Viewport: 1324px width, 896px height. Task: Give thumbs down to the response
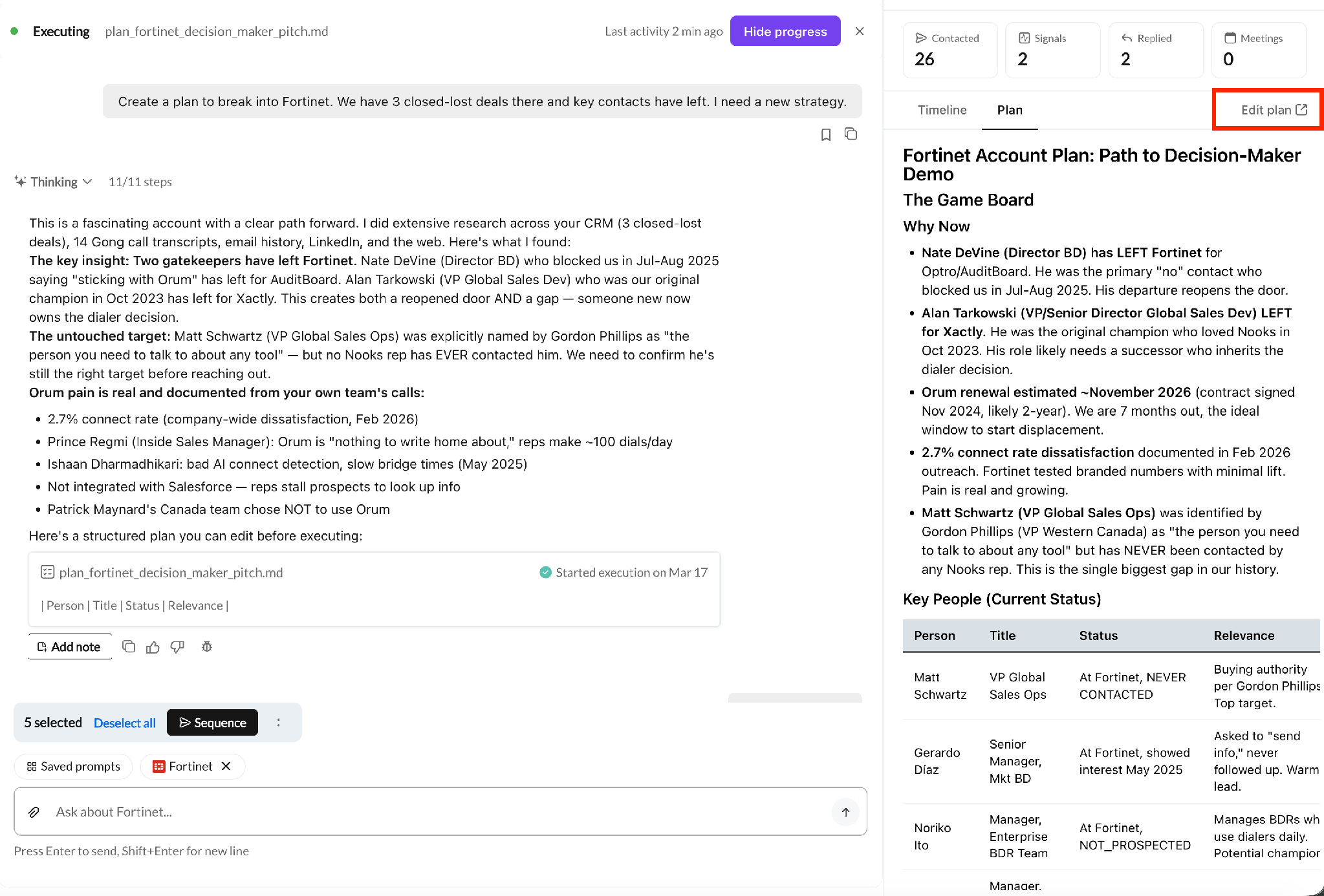[x=177, y=646]
